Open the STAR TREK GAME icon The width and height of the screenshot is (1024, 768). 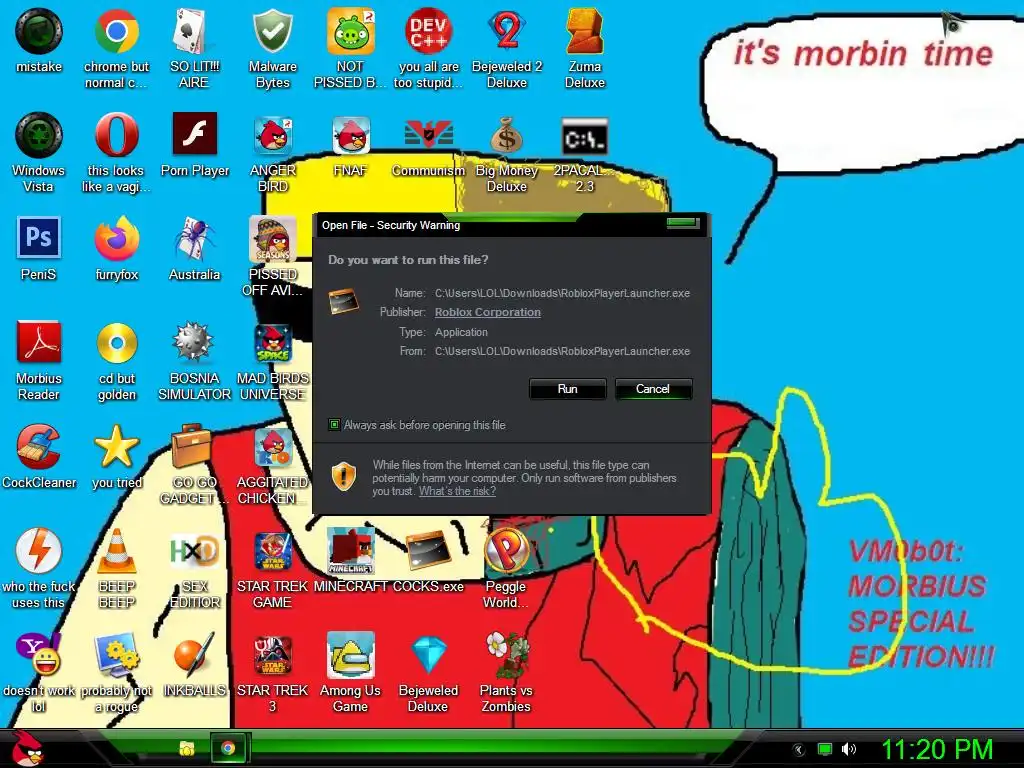pyautogui.click(x=272, y=552)
